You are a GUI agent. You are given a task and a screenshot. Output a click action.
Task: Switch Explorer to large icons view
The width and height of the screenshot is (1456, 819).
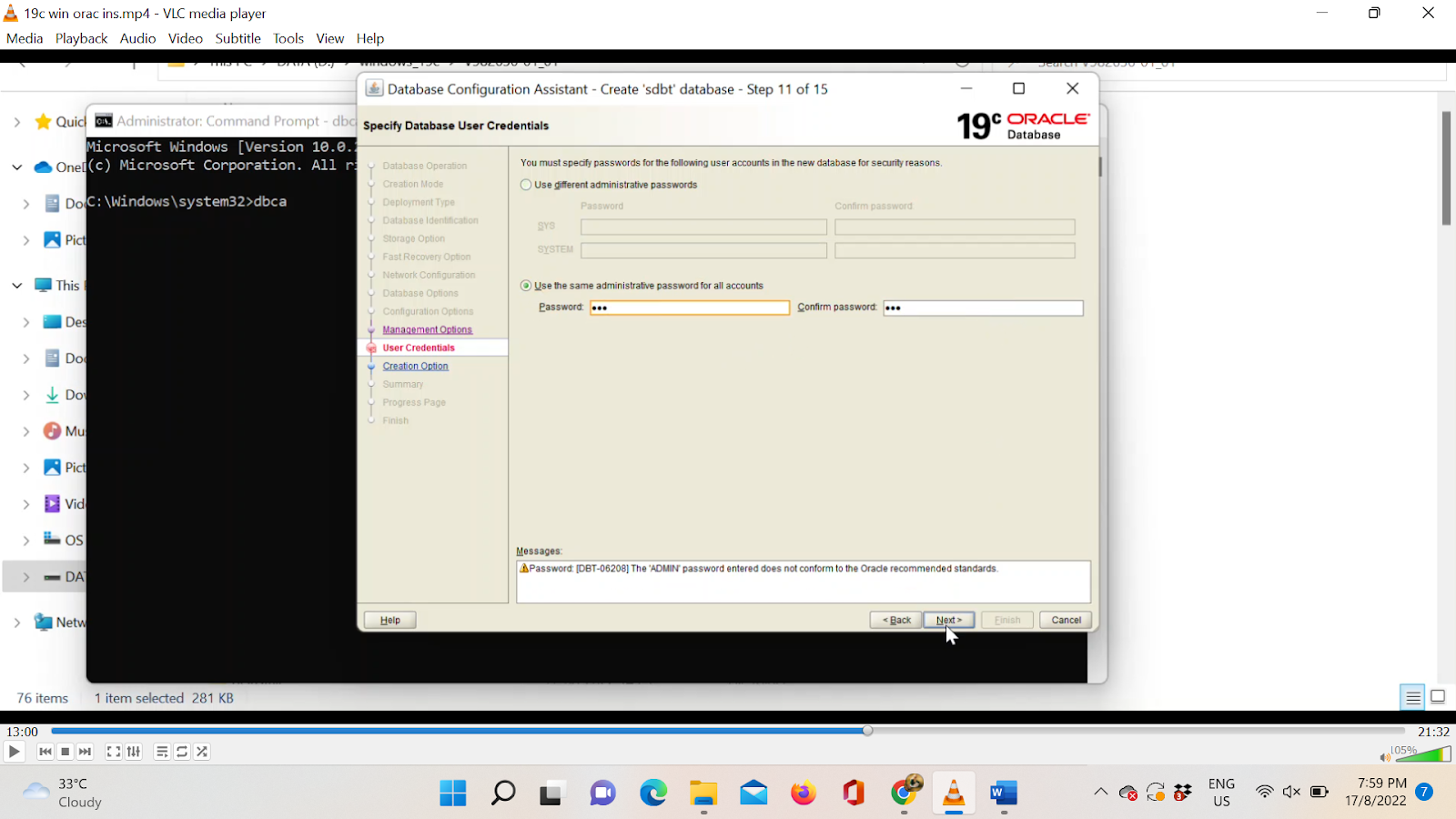tap(1438, 697)
